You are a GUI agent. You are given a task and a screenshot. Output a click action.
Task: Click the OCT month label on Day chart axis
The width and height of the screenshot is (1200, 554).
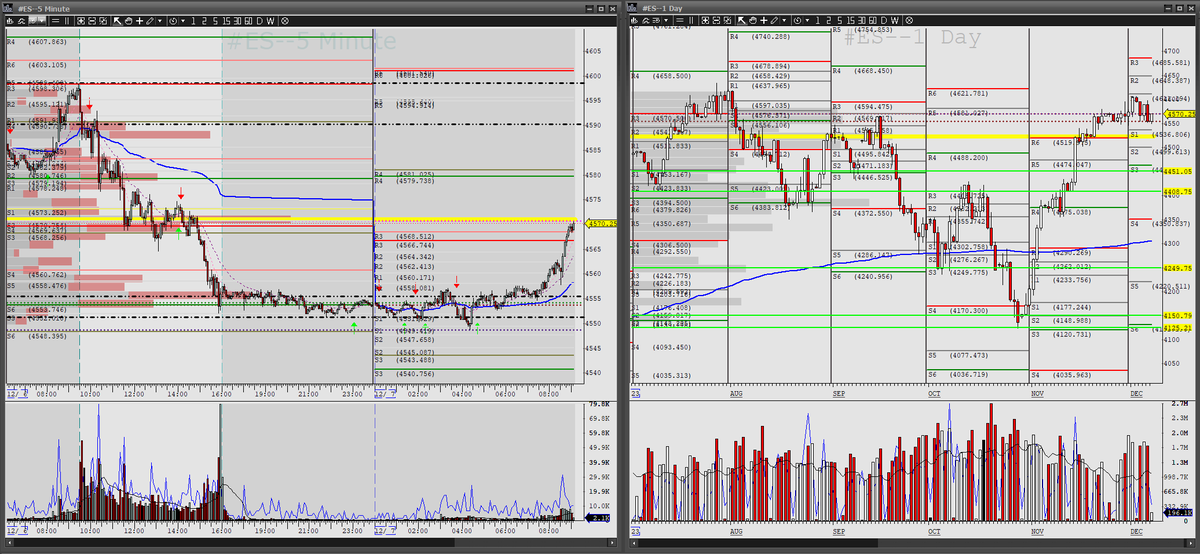[934, 395]
